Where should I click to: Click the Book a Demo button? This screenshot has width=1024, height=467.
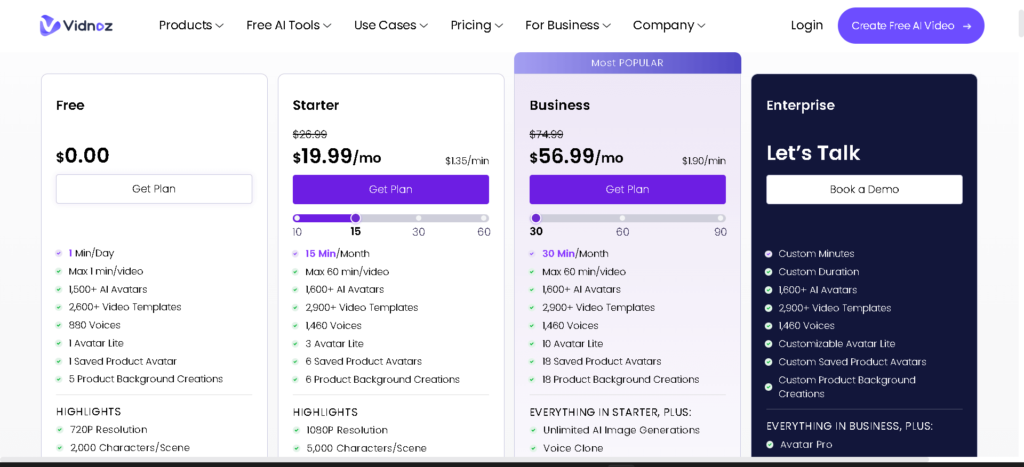tap(864, 189)
